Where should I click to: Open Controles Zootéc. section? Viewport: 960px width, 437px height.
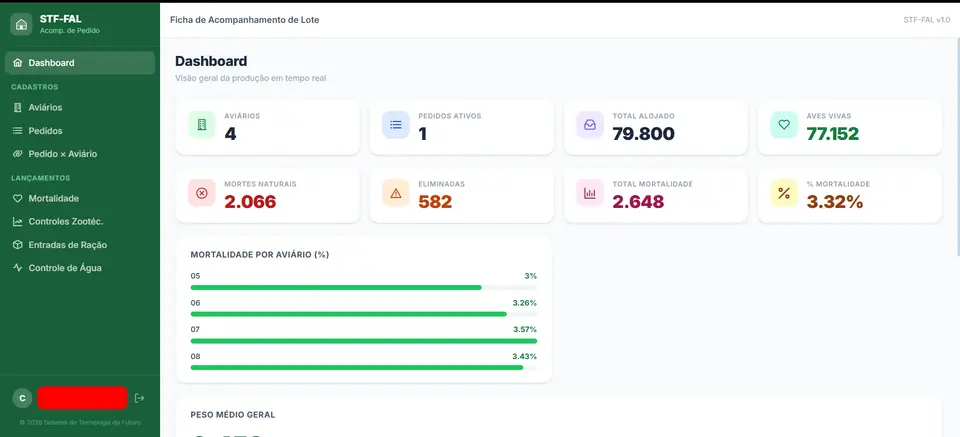point(80,222)
